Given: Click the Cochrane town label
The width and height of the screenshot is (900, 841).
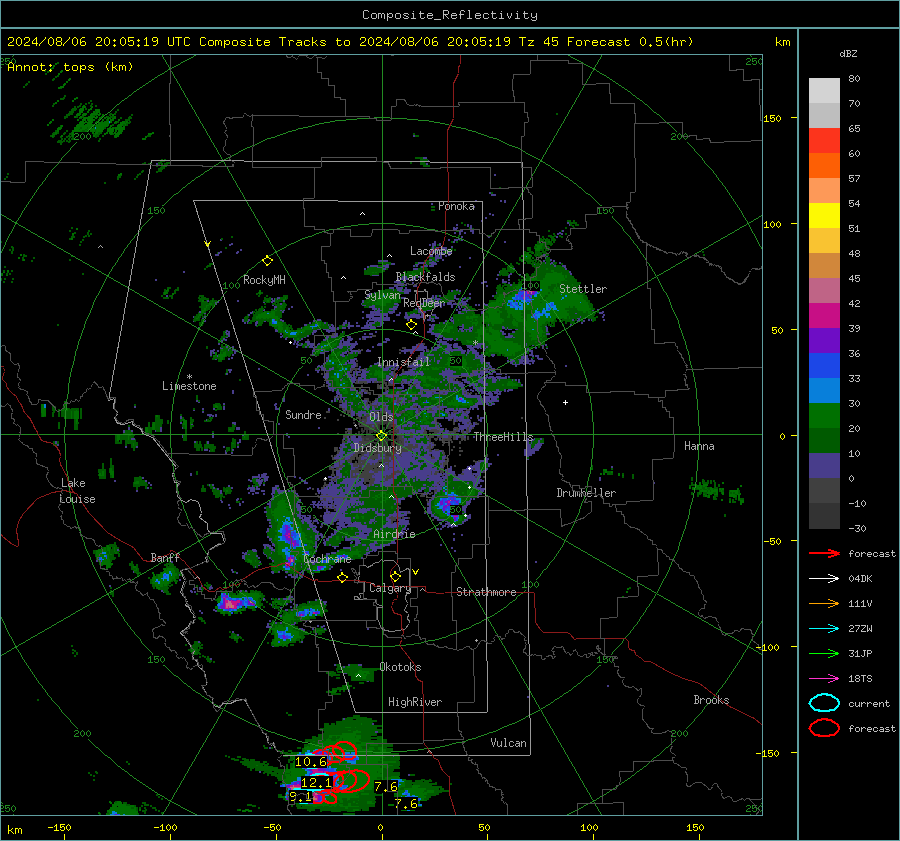Looking at the screenshot, I should 327,559.
